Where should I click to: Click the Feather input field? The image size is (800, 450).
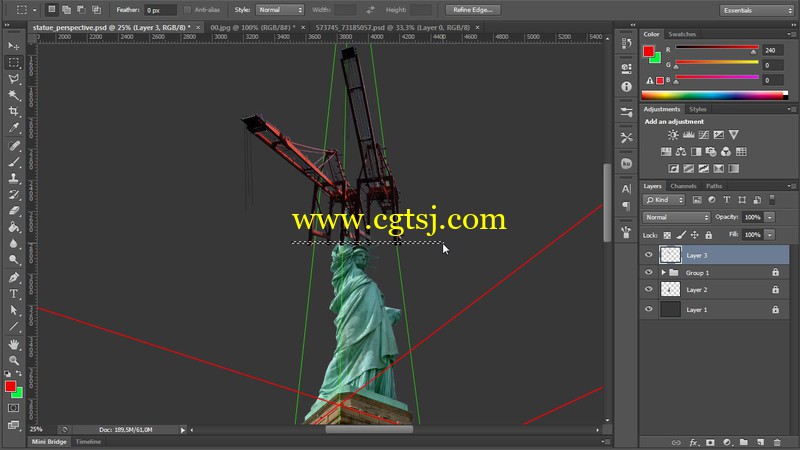tap(160, 10)
